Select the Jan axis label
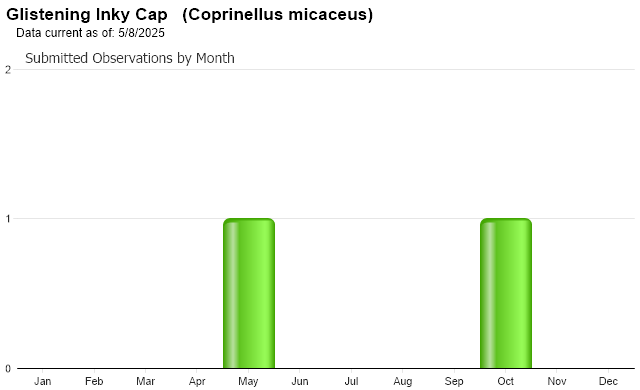Image resolution: width=640 pixels, height=390 pixels. (42, 381)
